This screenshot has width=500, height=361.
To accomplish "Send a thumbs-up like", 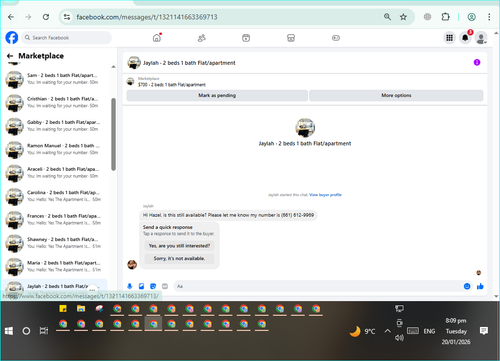I will [480, 286].
